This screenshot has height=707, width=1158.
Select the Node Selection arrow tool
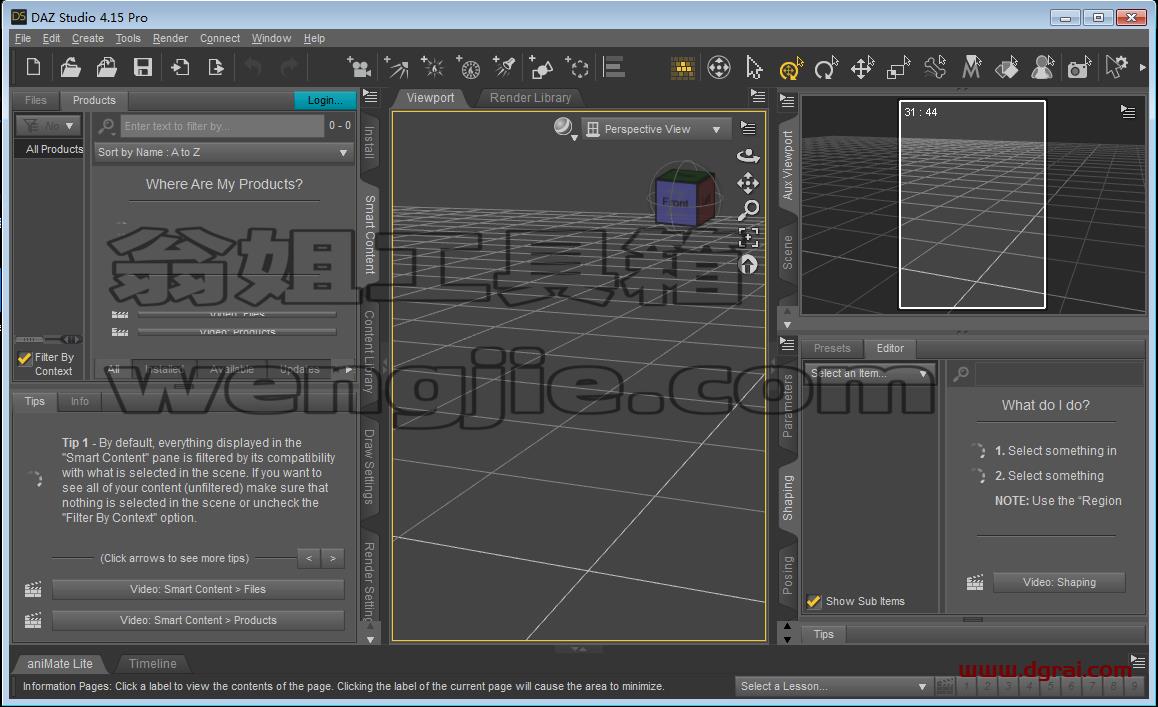(754, 68)
